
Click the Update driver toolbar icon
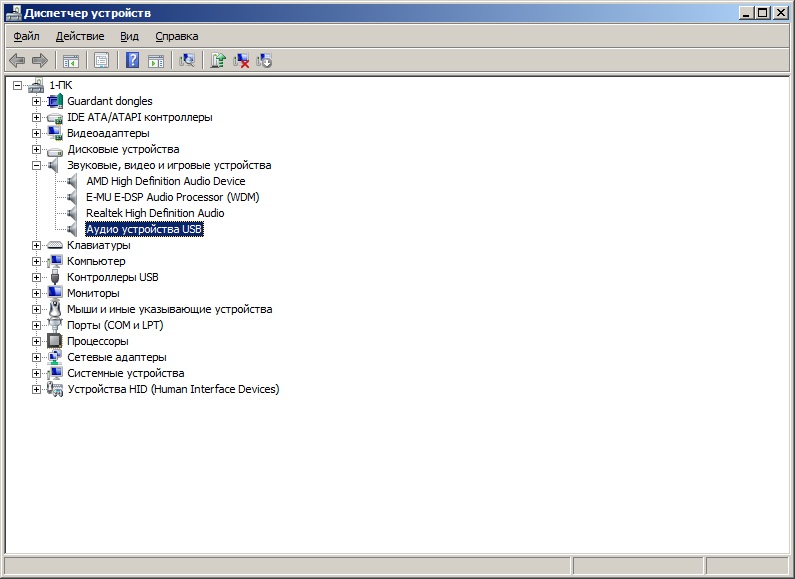[x=217, y=61]
